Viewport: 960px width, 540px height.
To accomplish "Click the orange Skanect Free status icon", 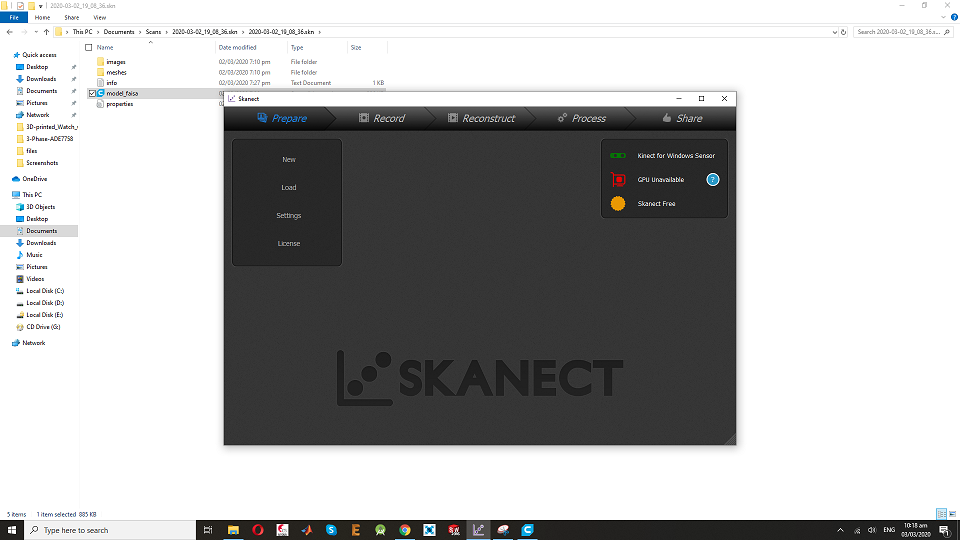I will [x=618, y=203].
